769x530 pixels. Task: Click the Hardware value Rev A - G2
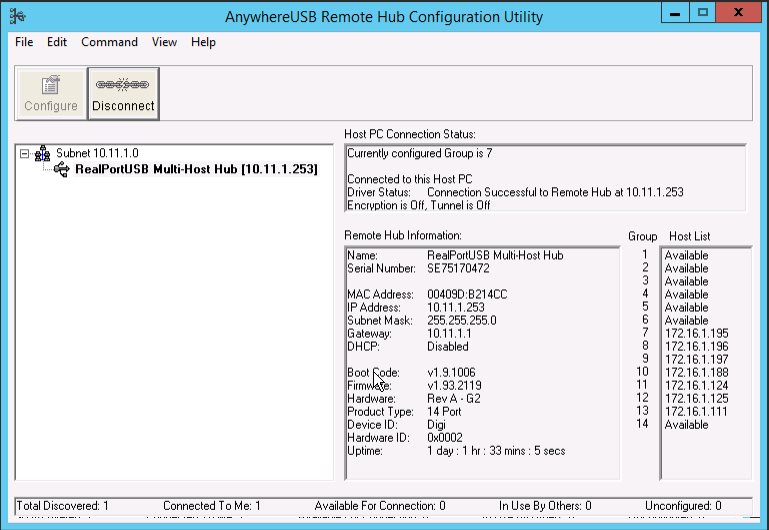[454, 399]
